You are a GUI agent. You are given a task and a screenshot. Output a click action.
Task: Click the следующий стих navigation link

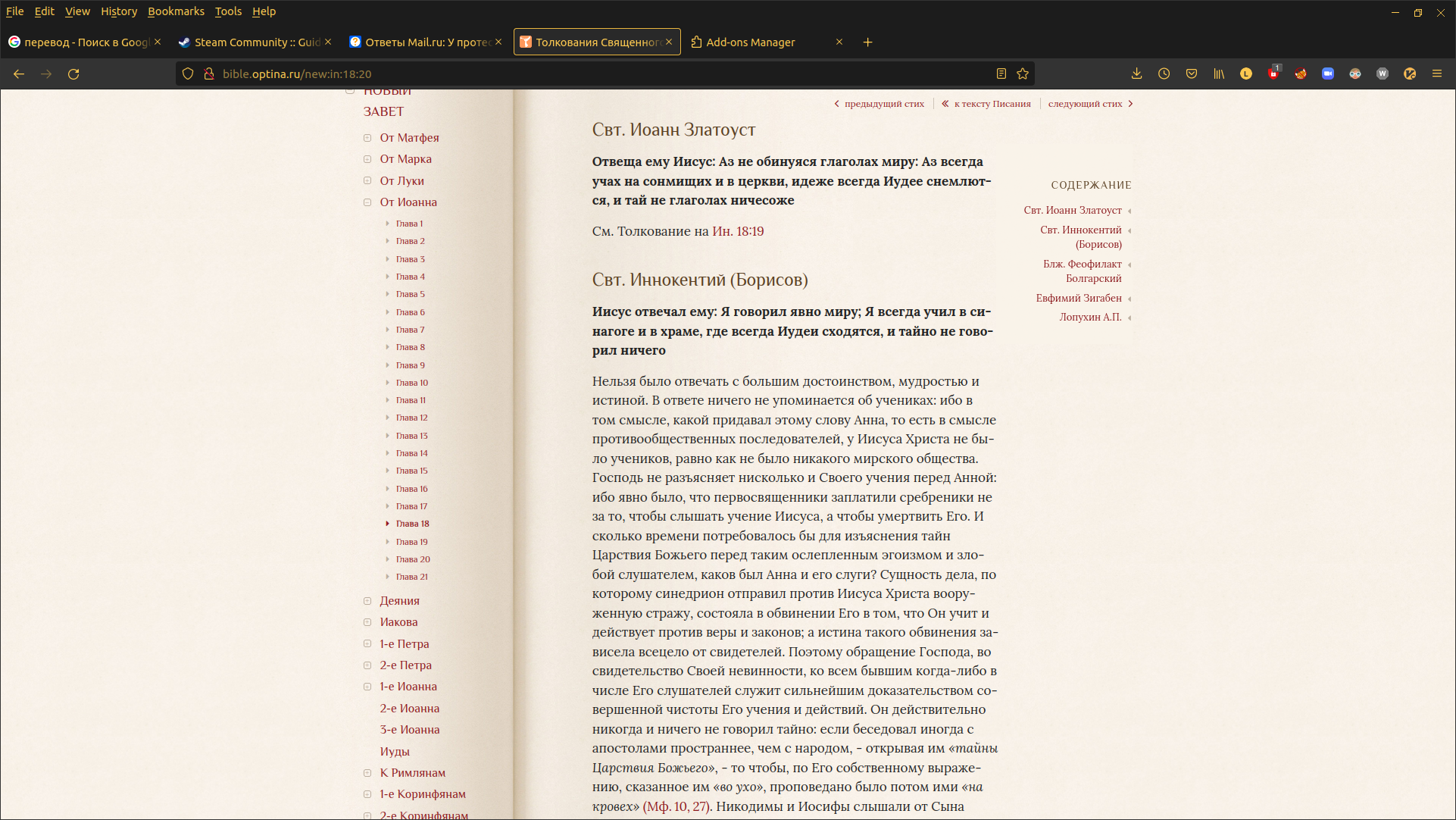(x=1084, y=103)
